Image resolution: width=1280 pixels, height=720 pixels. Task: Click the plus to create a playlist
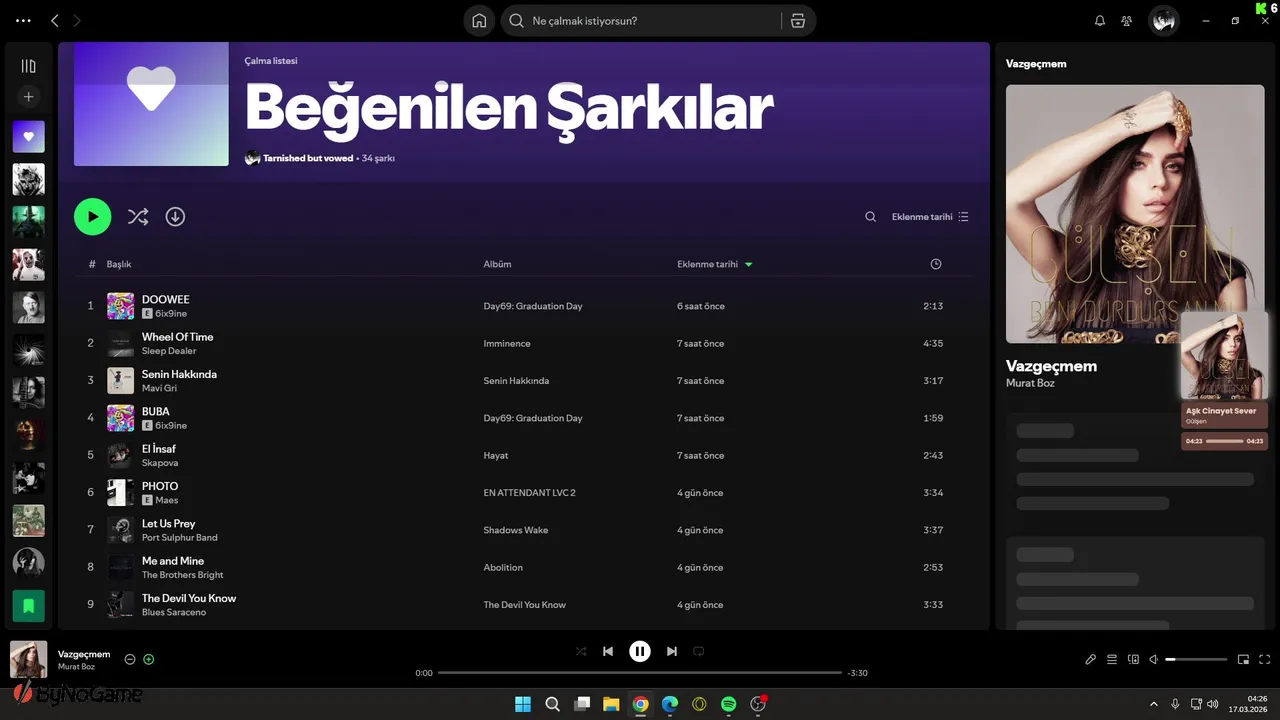(x=28, y=97)
